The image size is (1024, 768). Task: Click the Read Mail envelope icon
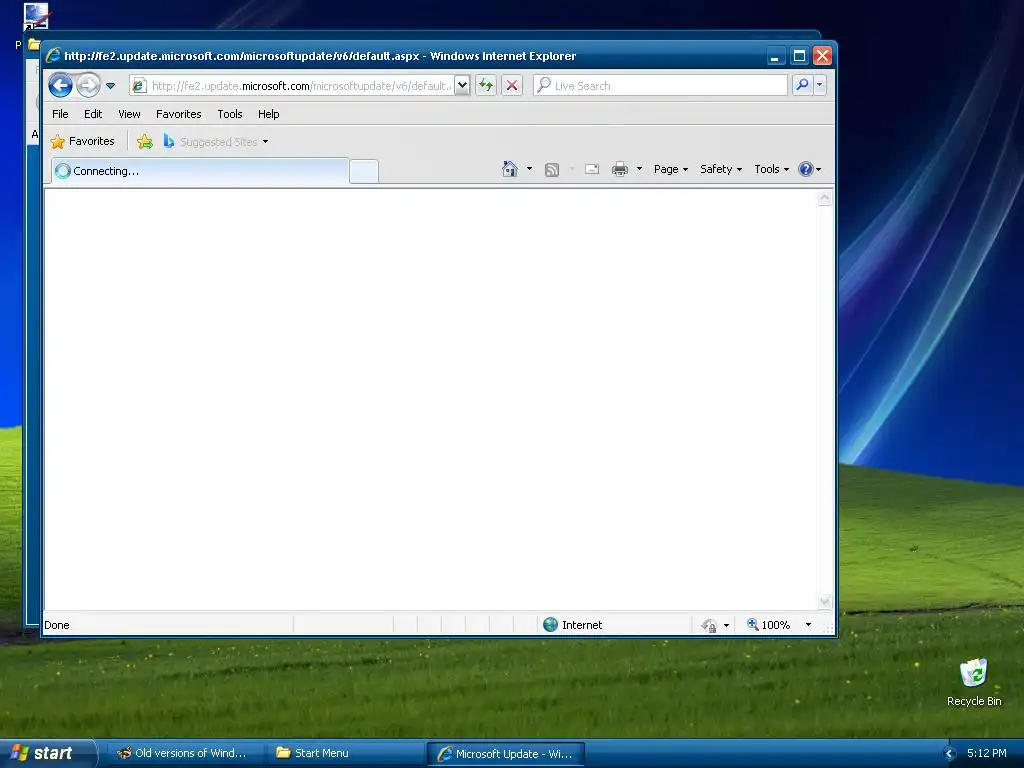coord(592,169)
